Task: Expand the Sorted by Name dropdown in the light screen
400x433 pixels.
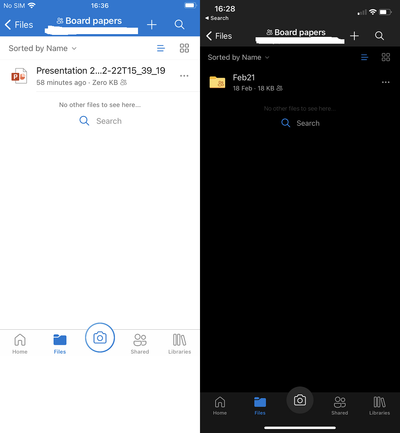Action: [x=43, y=49]
